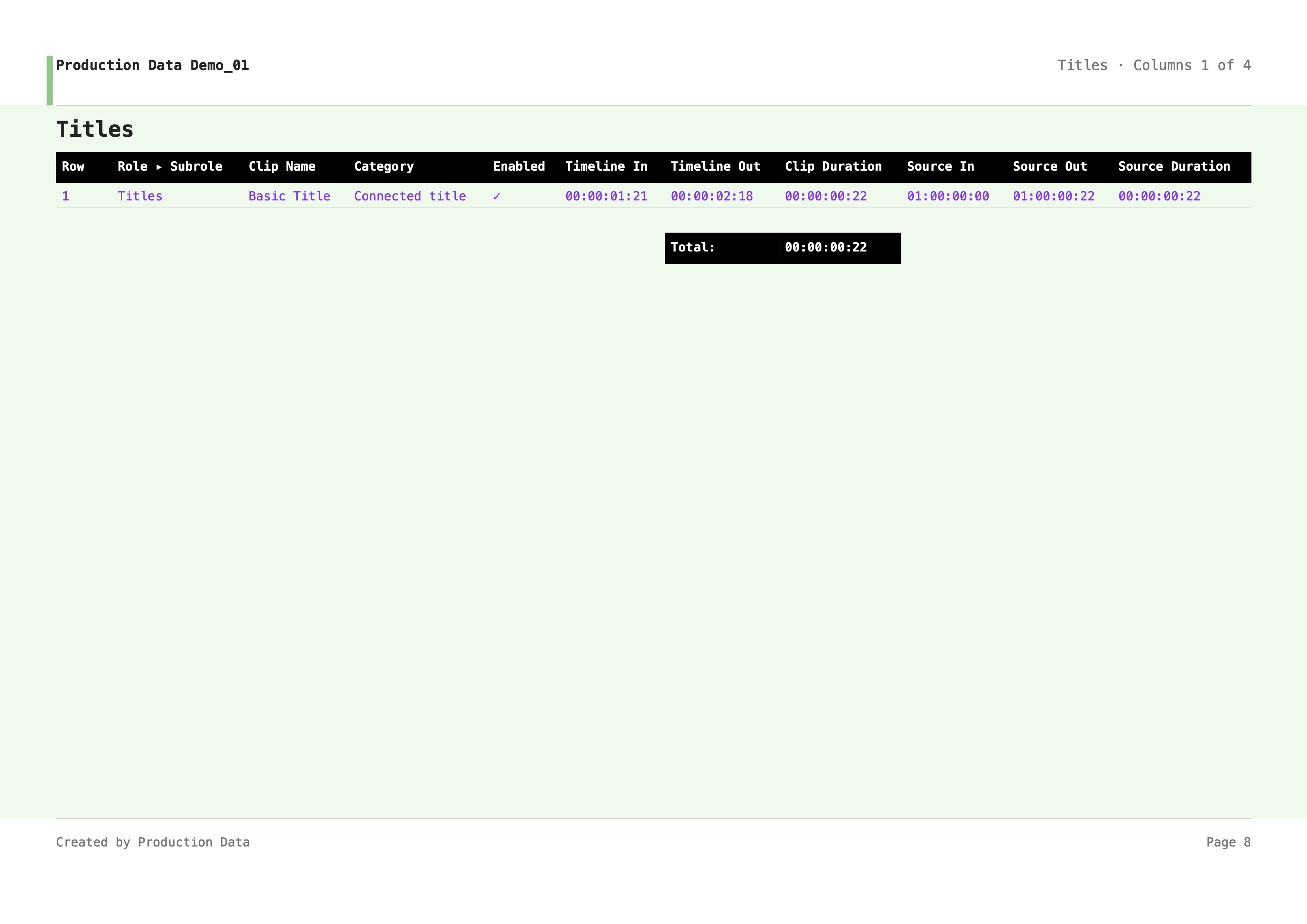Screen dimensions: 1307x924
Task: Click the 'Enabled' column header
Action: point(518,167)
